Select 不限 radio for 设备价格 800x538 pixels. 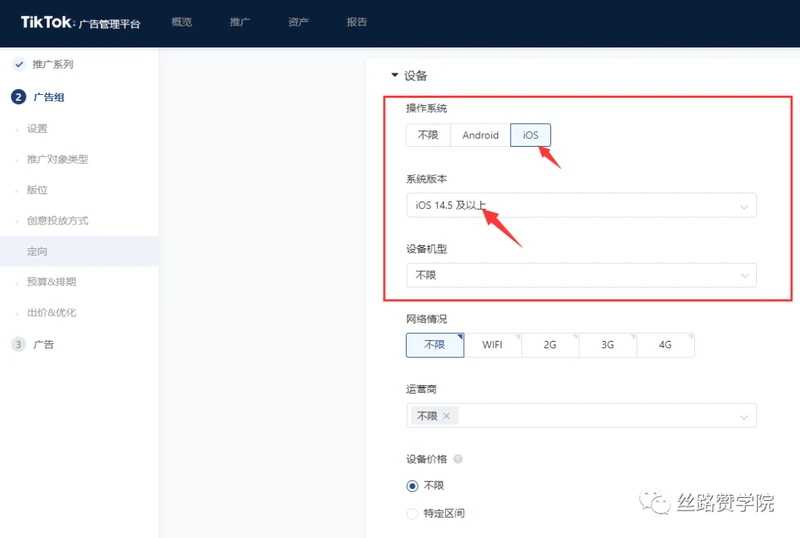click(x=412, y=486)
